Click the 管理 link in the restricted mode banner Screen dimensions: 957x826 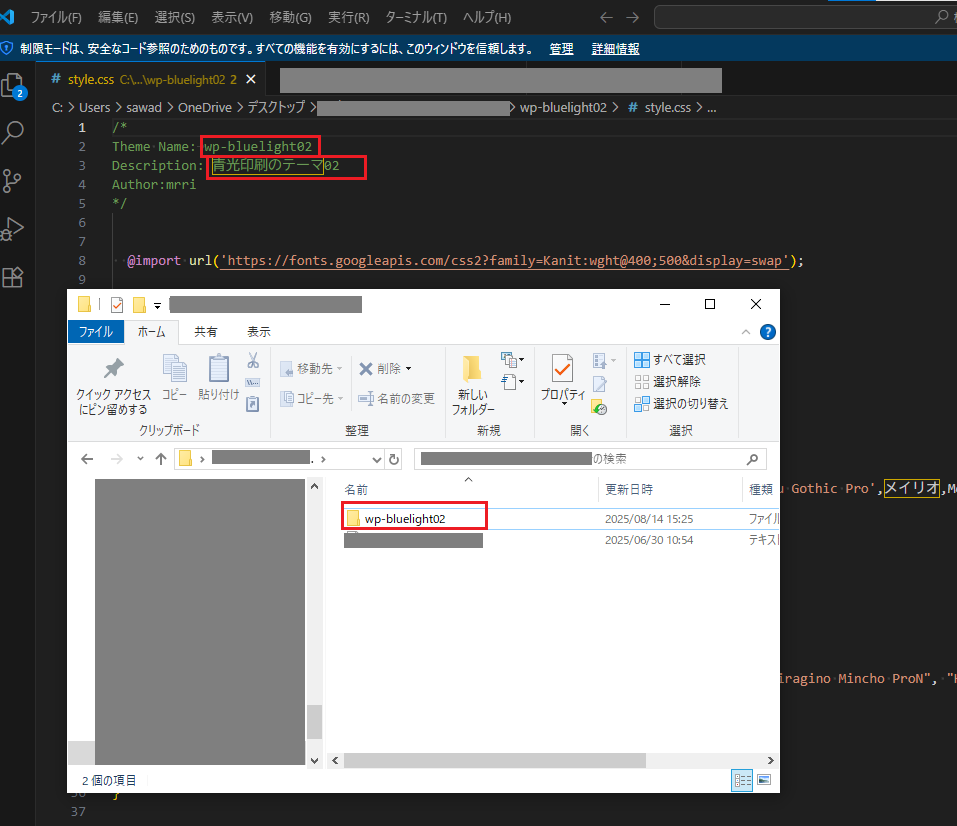tap(561, 48)
